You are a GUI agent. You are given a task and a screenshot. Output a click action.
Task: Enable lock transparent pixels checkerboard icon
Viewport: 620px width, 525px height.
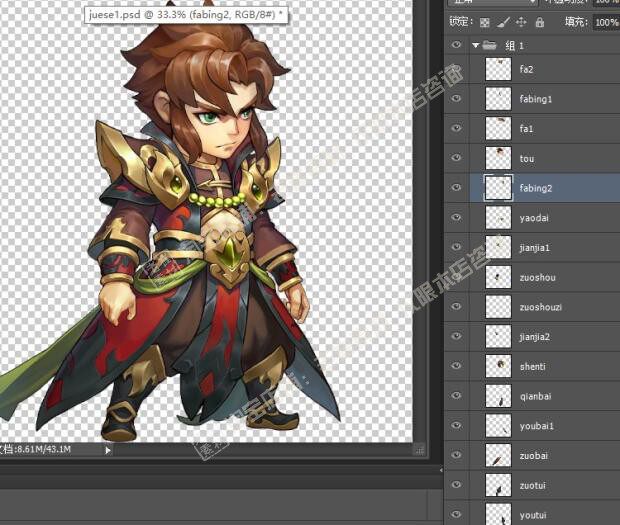pos(484,23)
